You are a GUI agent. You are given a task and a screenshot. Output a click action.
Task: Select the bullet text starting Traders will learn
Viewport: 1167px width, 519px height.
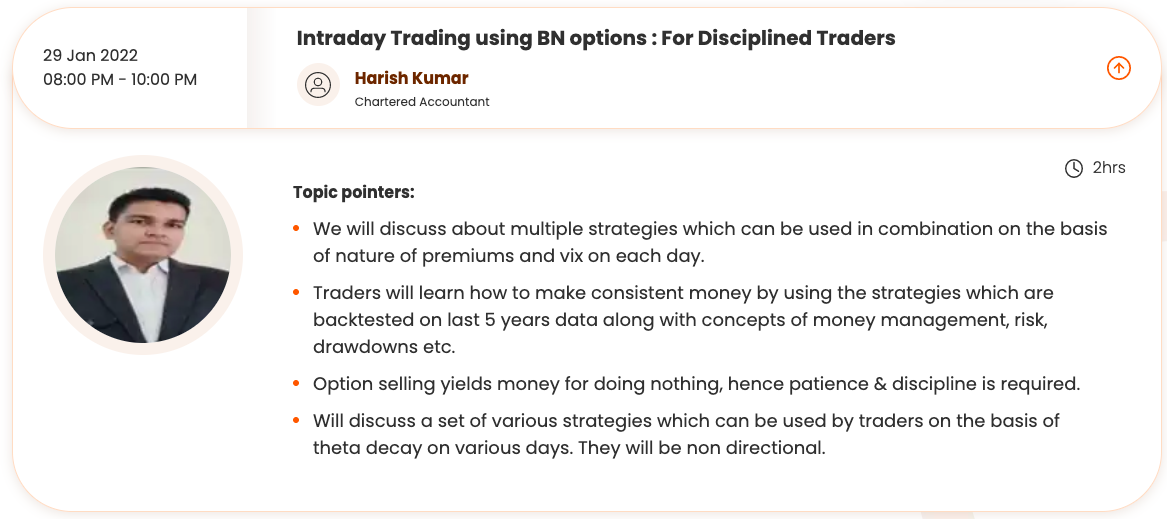tap(683, 320)
